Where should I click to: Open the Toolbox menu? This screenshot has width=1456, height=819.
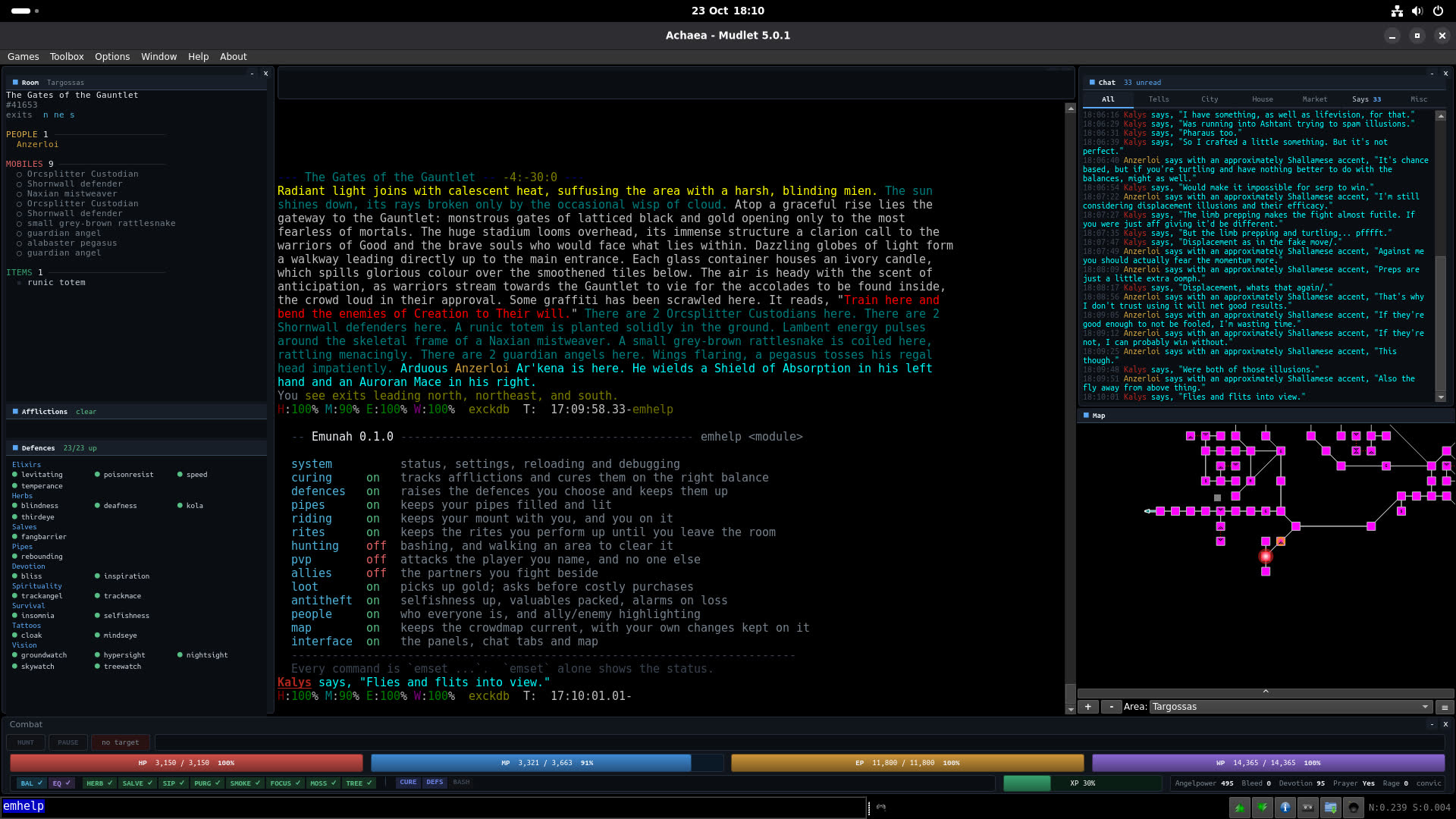click(x=67, y=57)
